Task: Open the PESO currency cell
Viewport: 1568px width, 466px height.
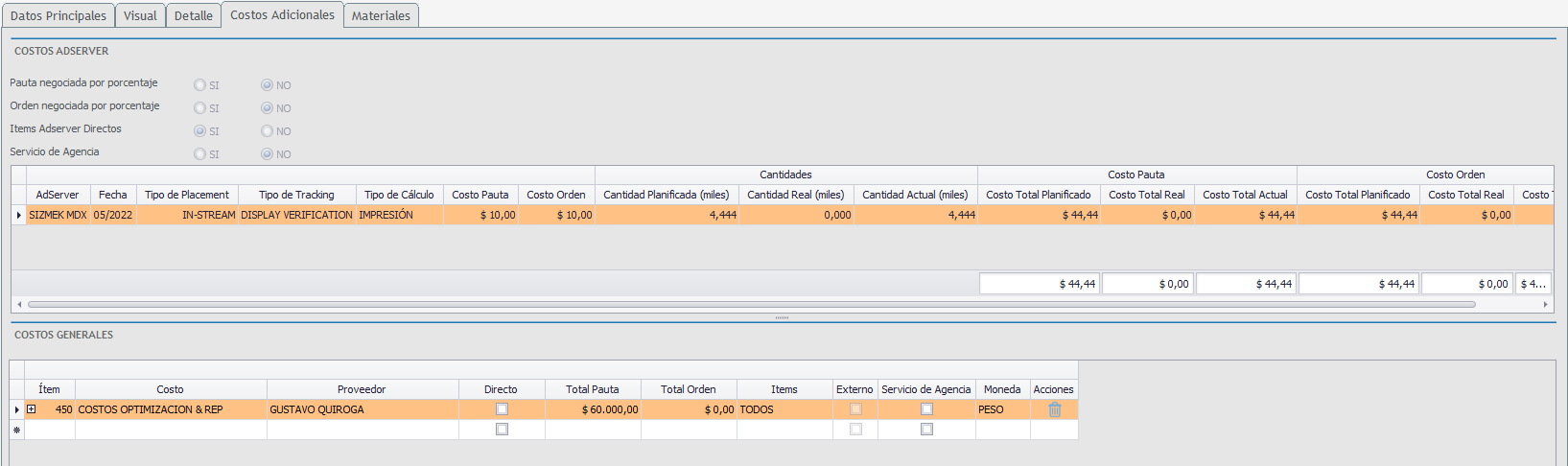Action: click(x=1001, y=409)
